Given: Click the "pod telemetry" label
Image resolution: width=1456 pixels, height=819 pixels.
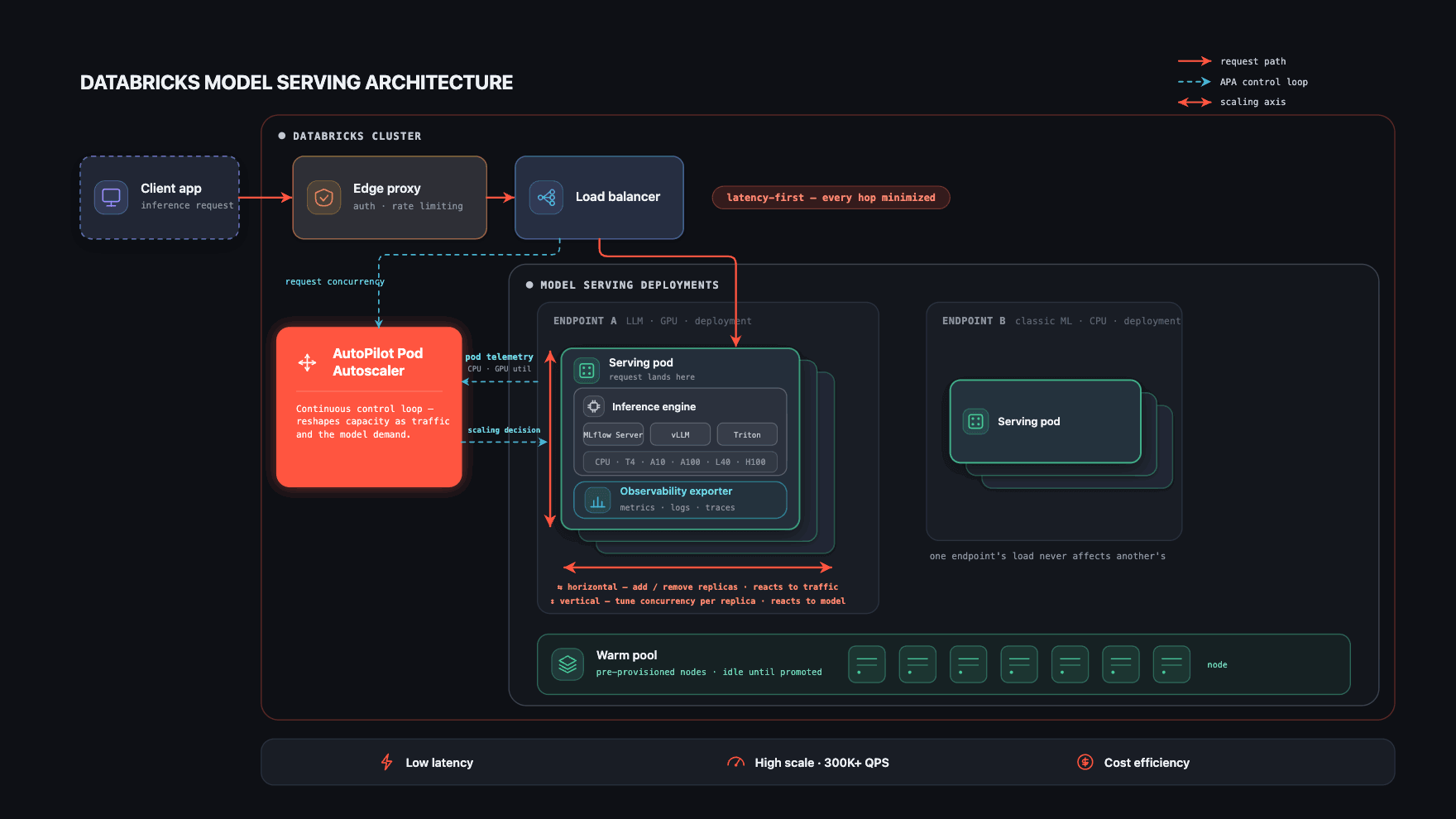Looking at the screenshot, I should (x=499, y=357).
